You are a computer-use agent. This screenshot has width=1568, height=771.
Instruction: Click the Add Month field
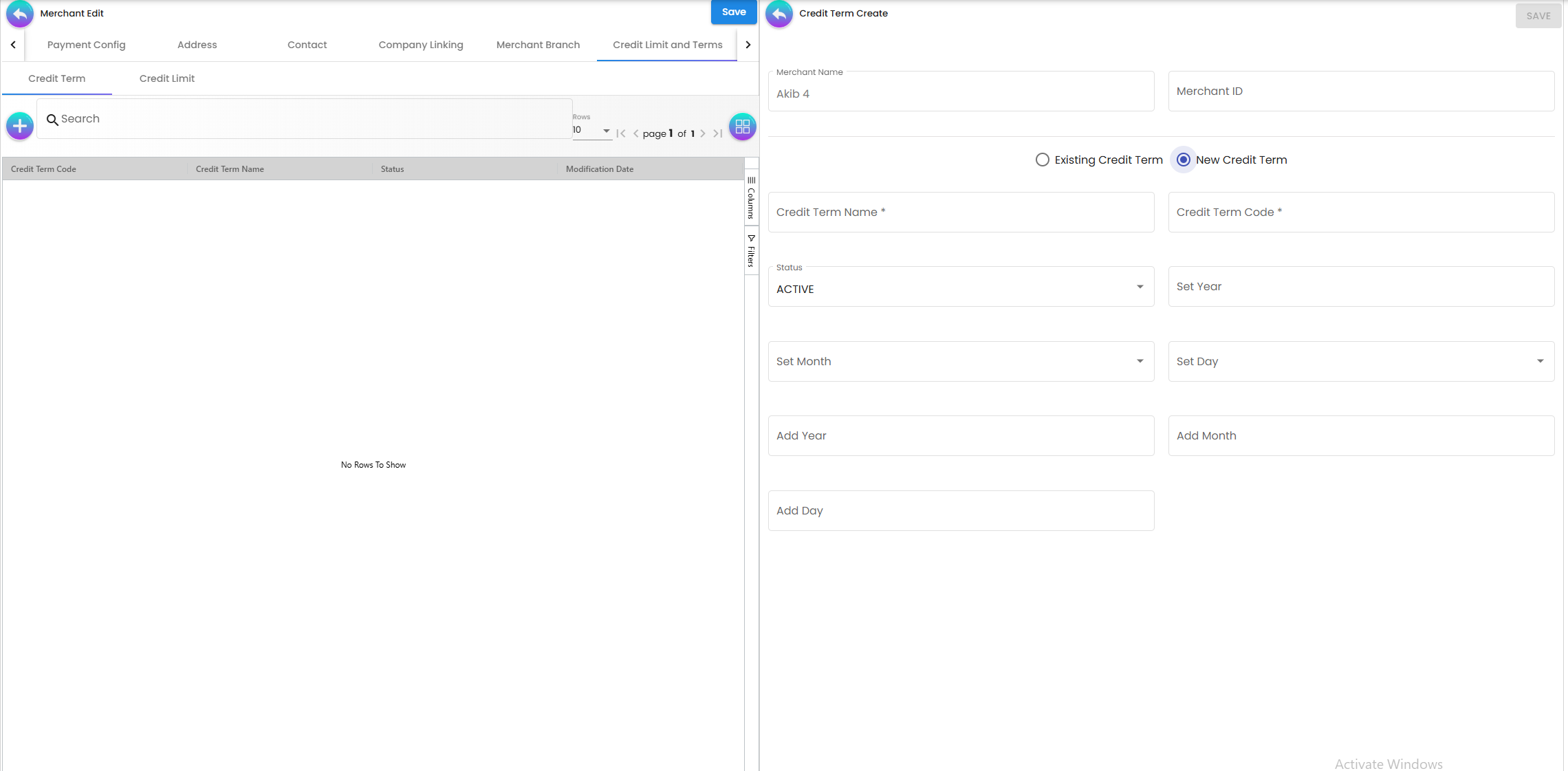pos(1361,436)
